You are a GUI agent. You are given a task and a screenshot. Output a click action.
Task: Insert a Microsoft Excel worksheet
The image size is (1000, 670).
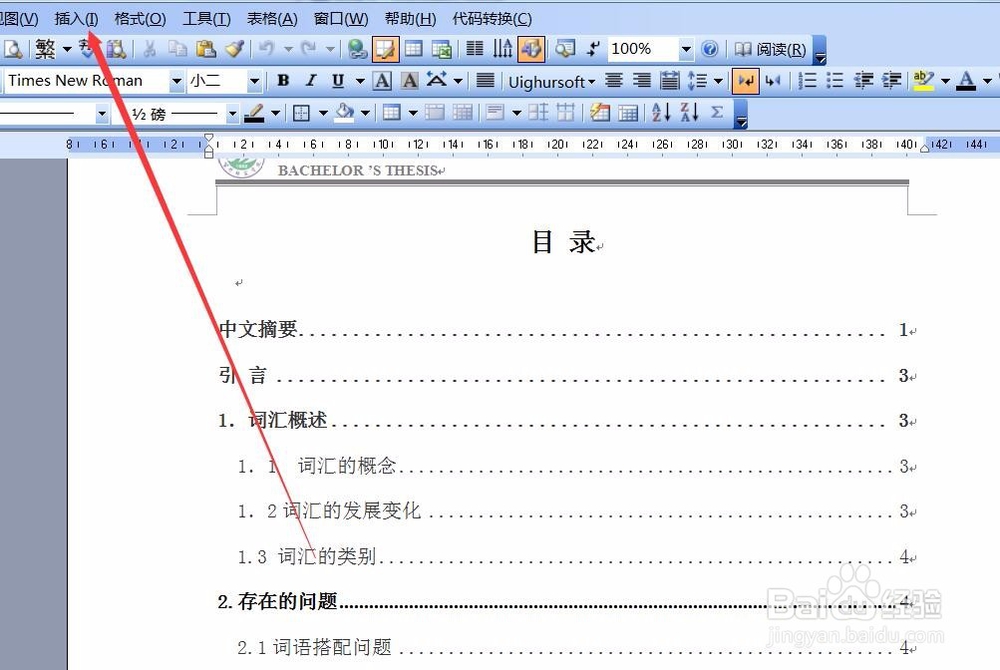tap(442, 49)
